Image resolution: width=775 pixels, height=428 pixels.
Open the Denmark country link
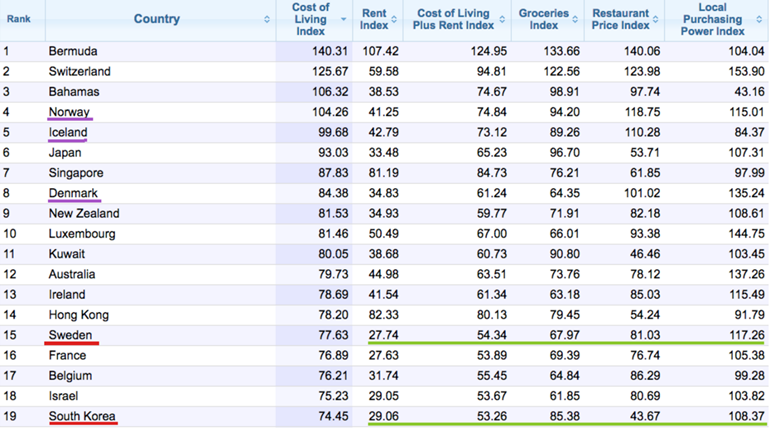[x=73, y=193]
